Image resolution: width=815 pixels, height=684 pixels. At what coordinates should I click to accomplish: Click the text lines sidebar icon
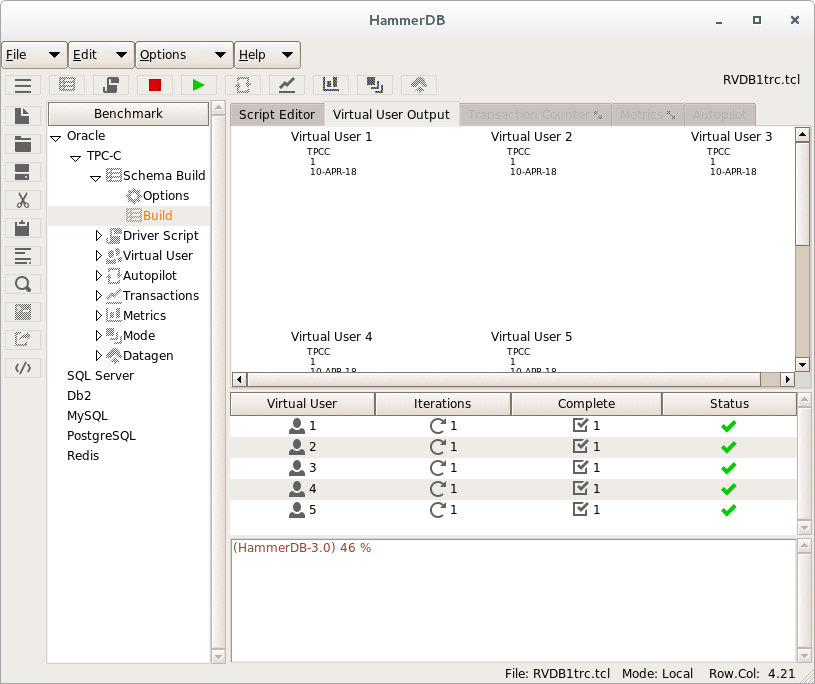pyautogui.click(x=23, y=256)
